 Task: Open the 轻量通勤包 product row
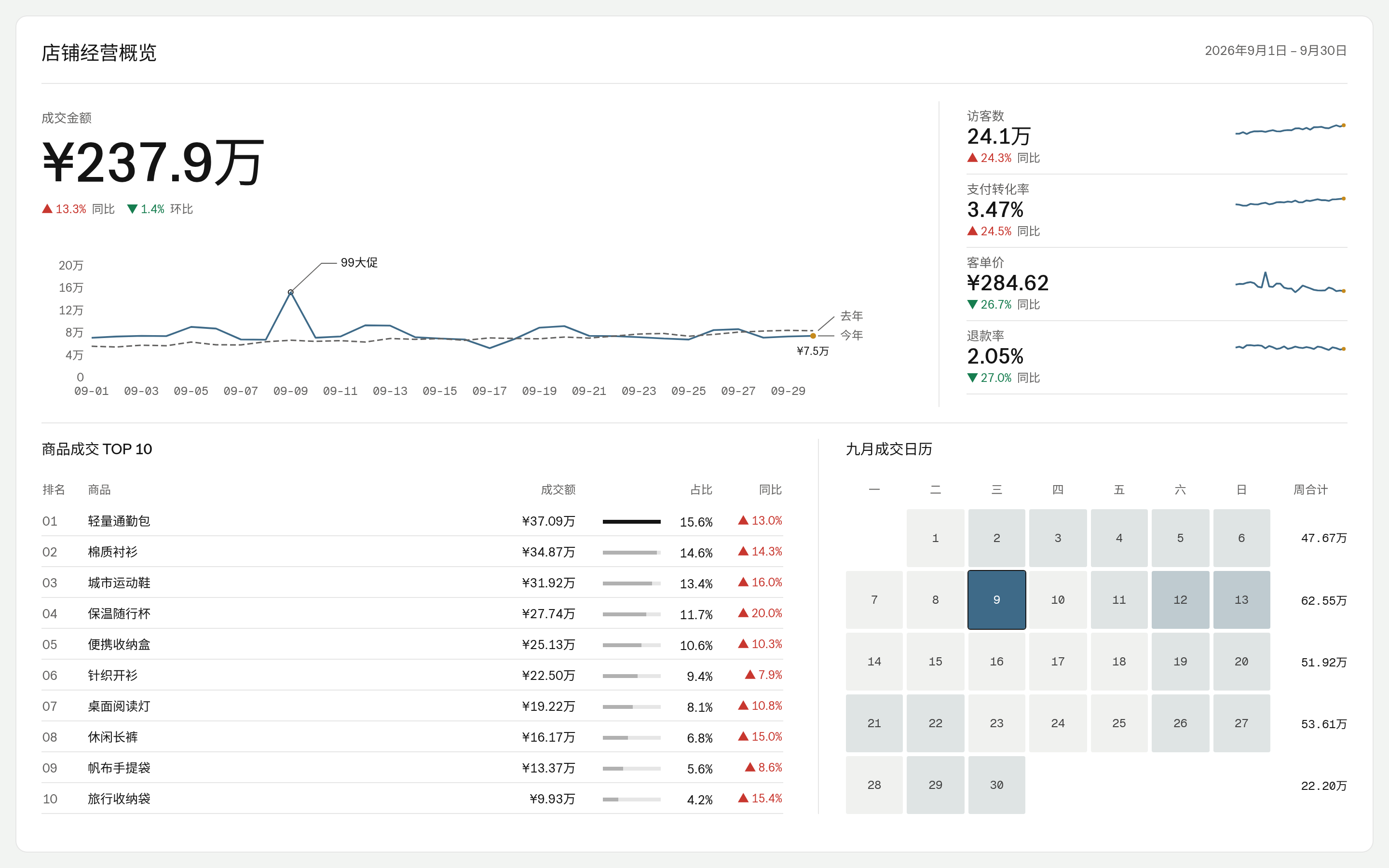[x=412, y=521]
